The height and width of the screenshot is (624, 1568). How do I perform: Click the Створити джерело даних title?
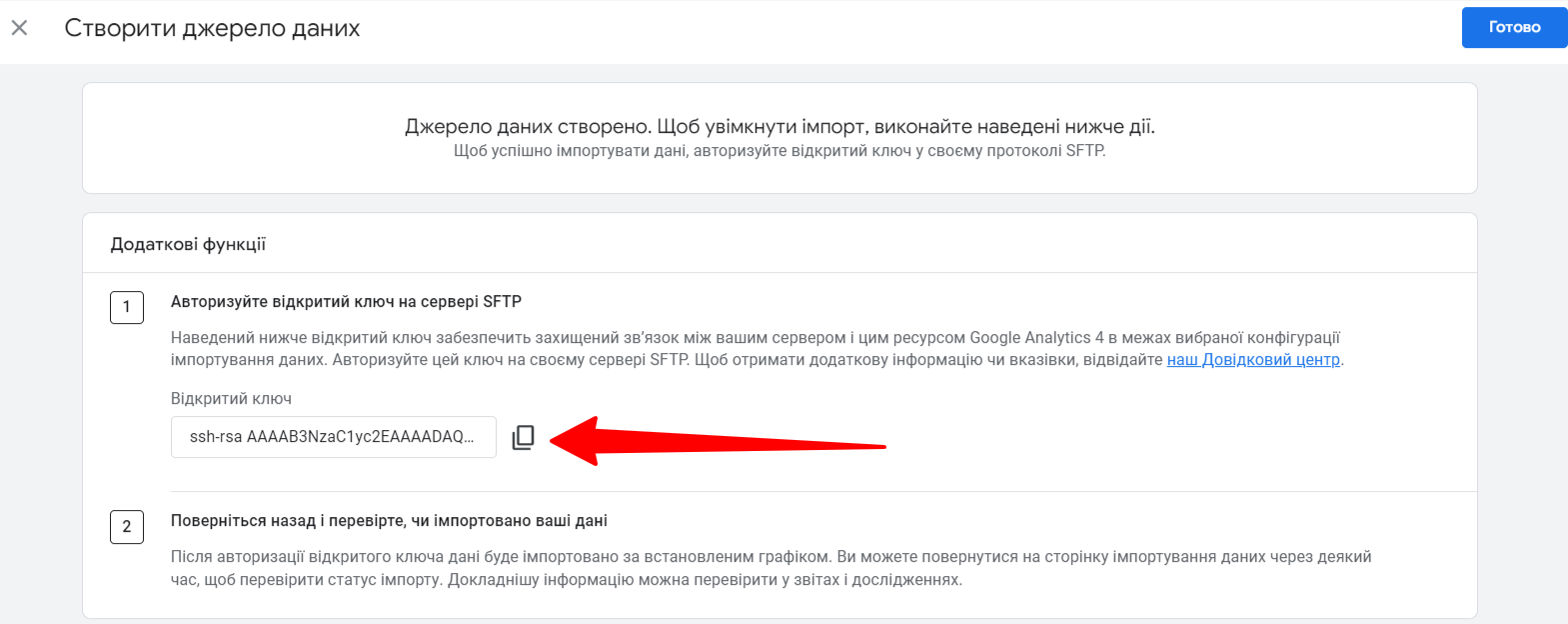[x=212, y=28]
